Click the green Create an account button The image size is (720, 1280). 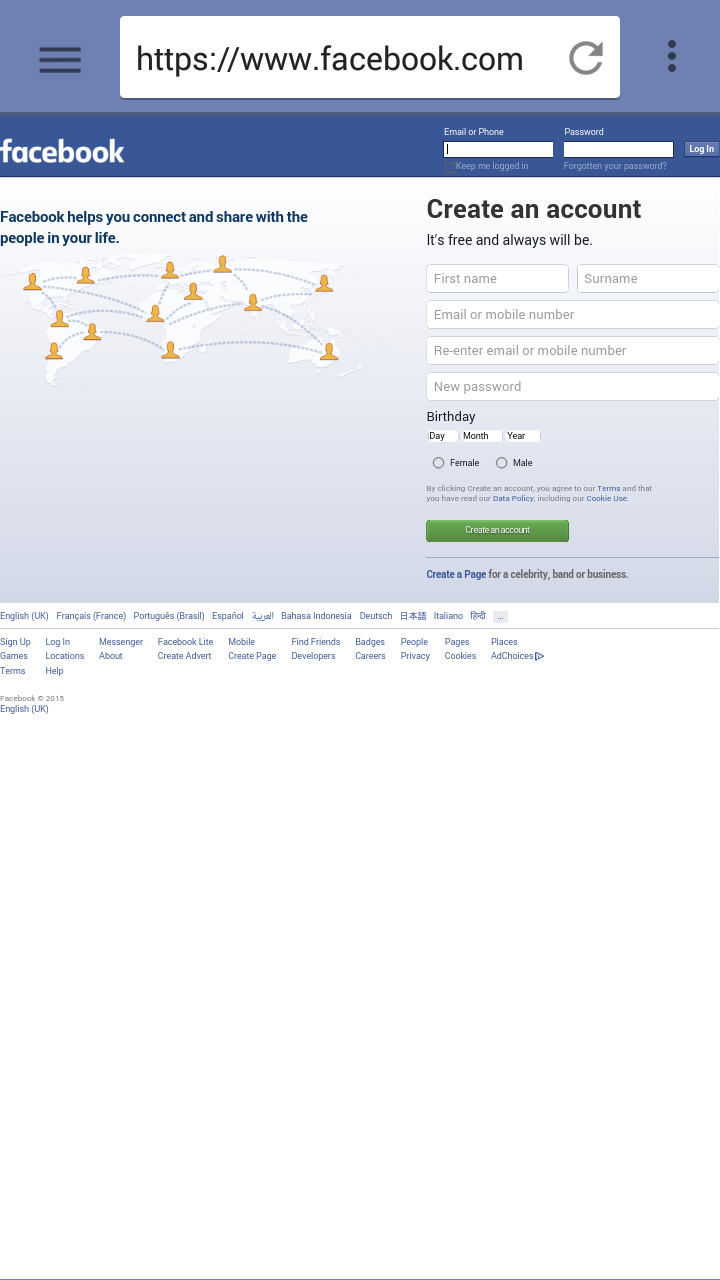[497, 530]
